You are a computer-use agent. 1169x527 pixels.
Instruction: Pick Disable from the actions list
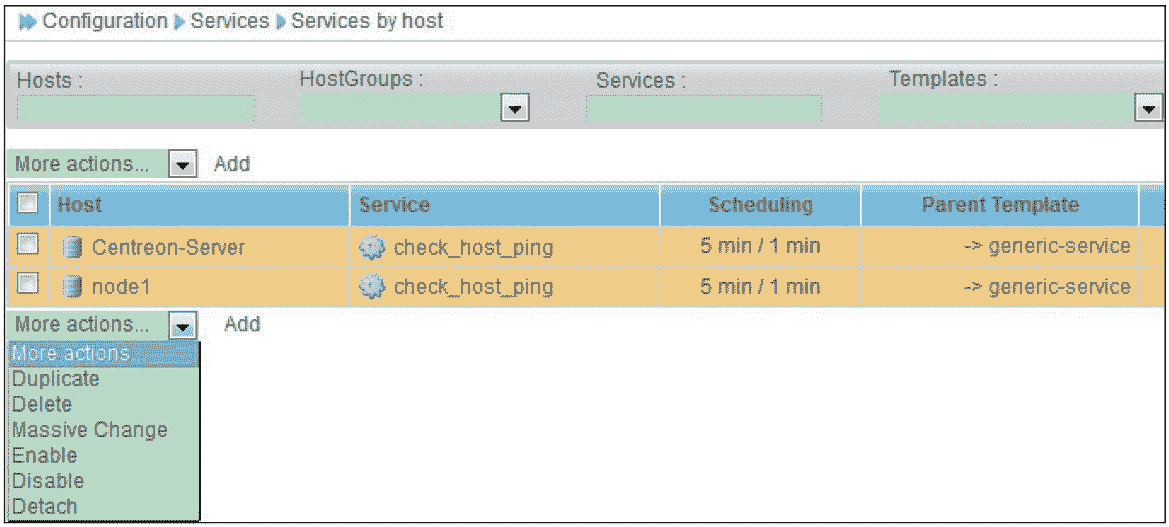[48, 481]
